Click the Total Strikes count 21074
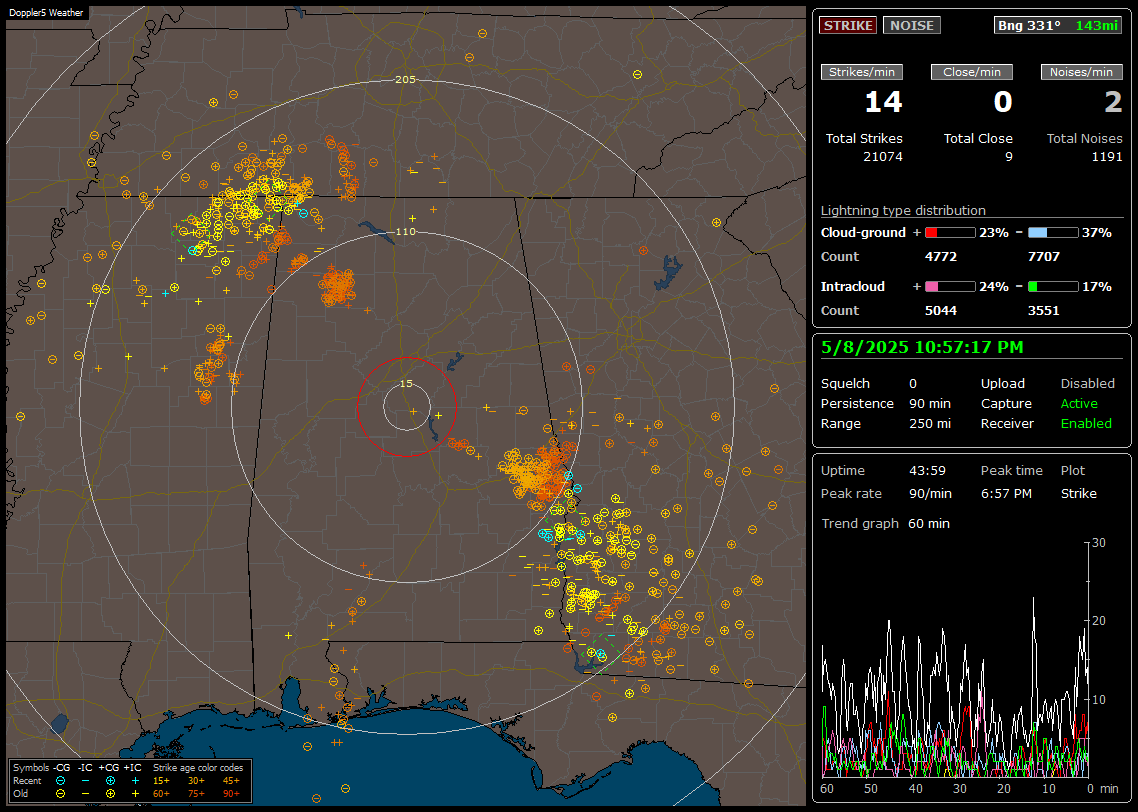Viewport: 1138px width, 812px height. (x=883, y=157)
